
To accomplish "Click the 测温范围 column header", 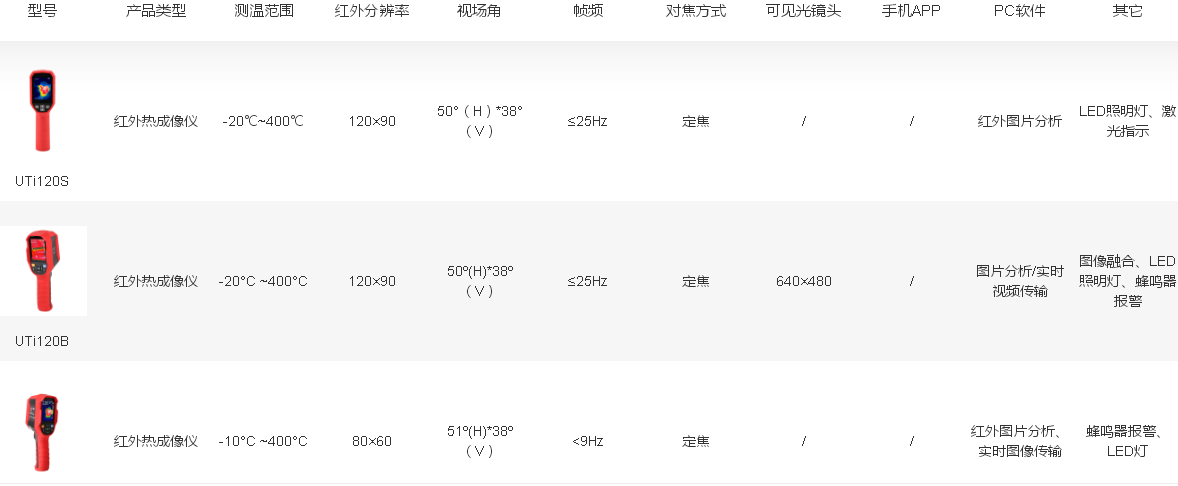I will [264, 11].
